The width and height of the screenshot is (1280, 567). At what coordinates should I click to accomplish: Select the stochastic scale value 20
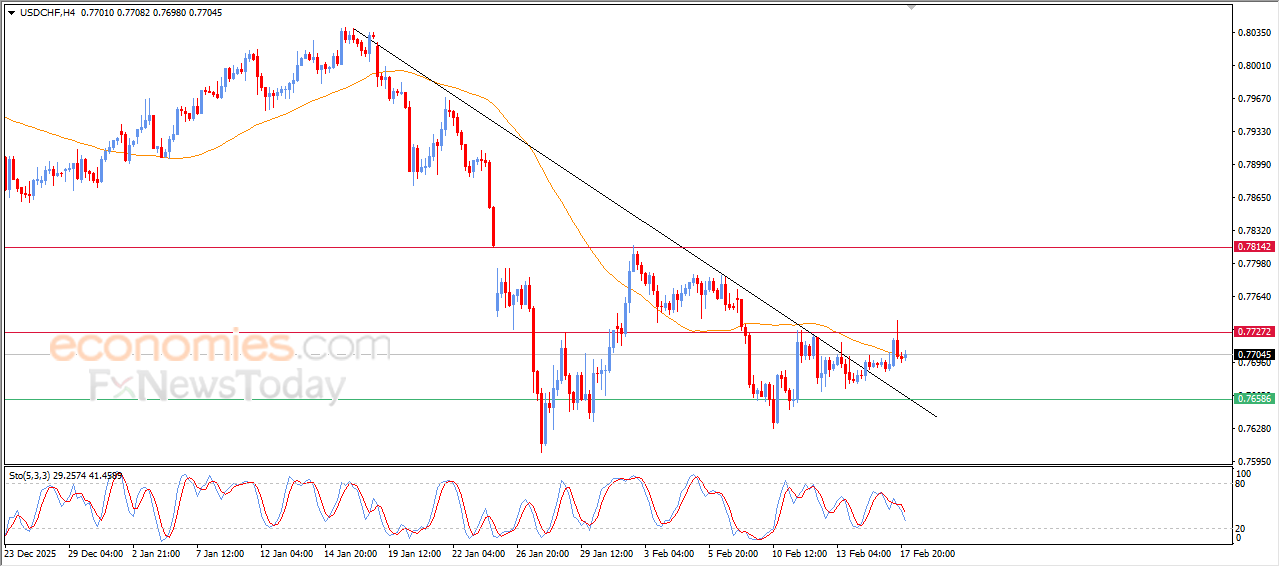click(1242, 528)
